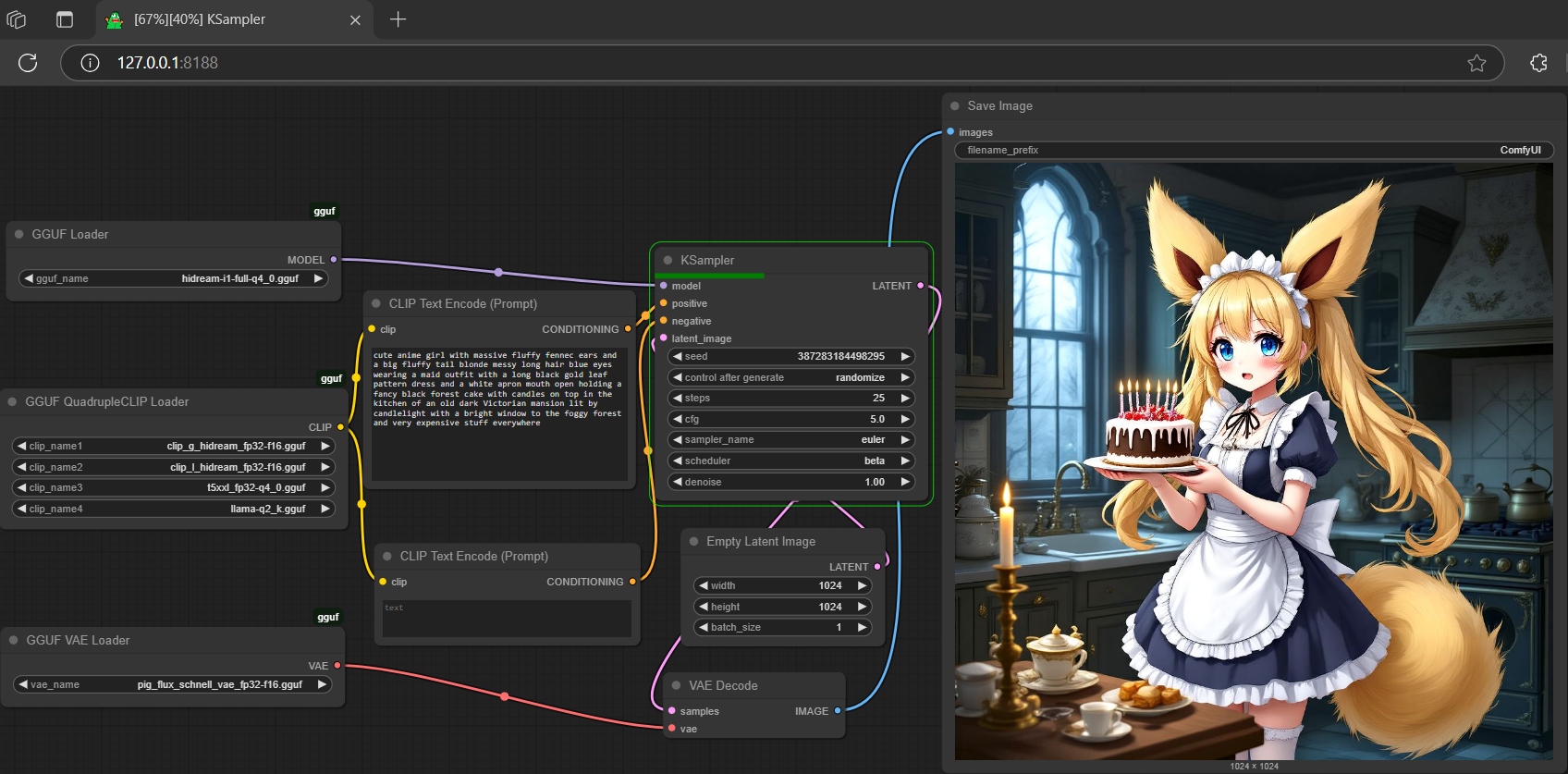The width and height of the screenshot is (1568, 774).
Task: Toggle vertical tabs icon beside KSampler tab
Action: [65, 19]
